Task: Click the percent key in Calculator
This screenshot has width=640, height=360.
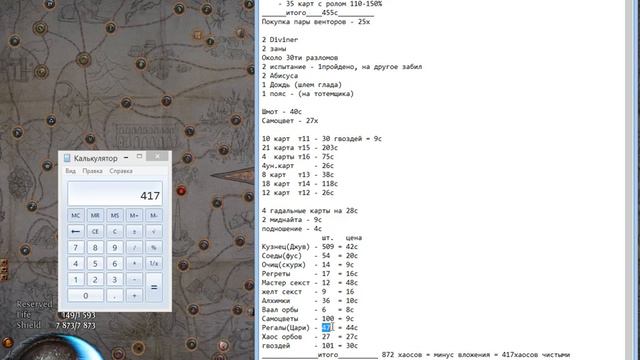Action: [154, 247]
